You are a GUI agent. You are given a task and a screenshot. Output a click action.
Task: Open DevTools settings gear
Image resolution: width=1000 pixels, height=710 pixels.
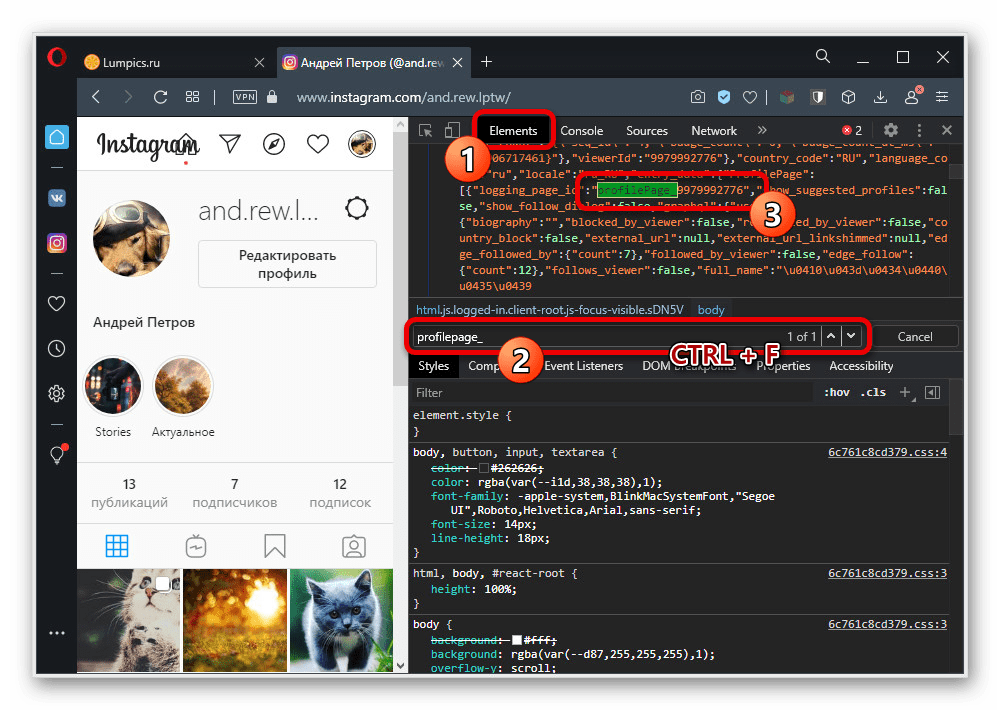tap(890, 130)
